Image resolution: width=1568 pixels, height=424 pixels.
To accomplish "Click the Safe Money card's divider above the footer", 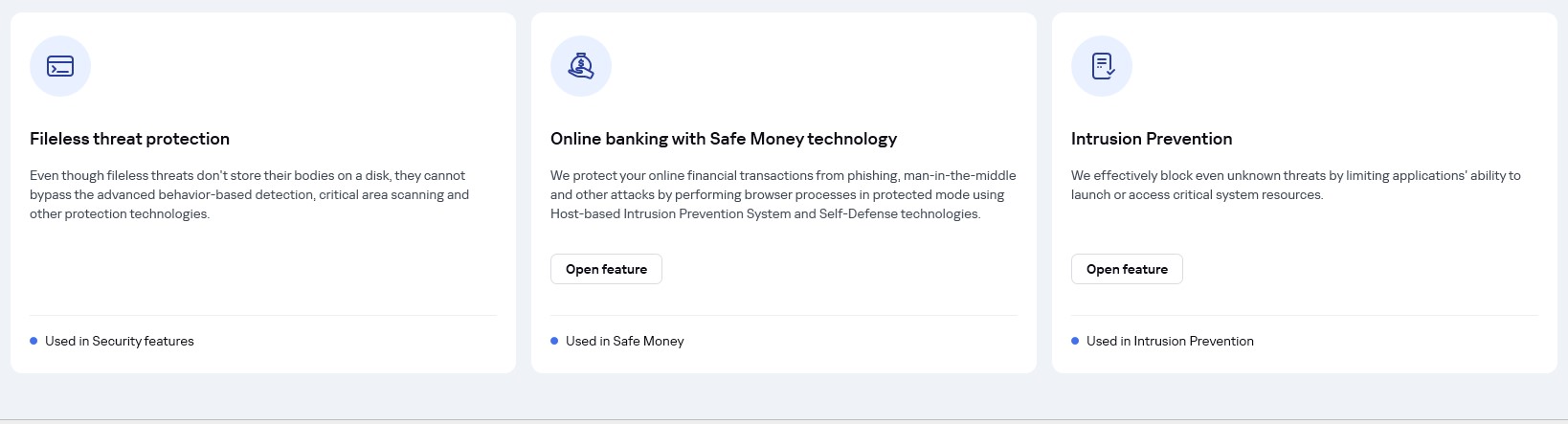I will coord(784,315).
